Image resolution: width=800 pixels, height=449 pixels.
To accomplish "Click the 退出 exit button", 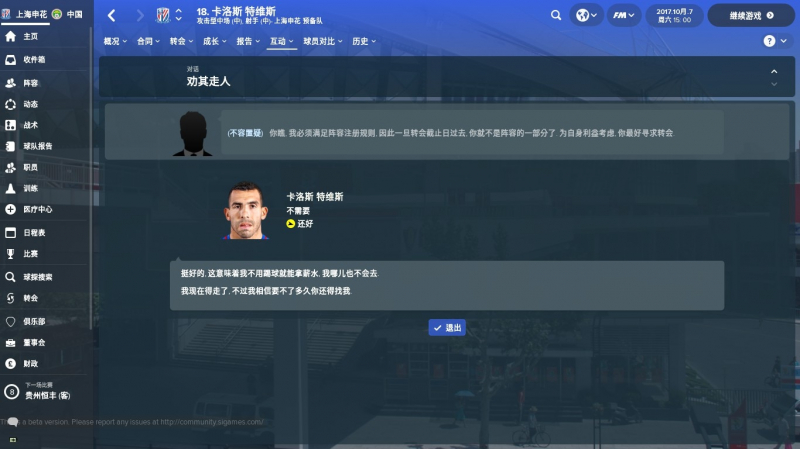I will click(447, 328).
